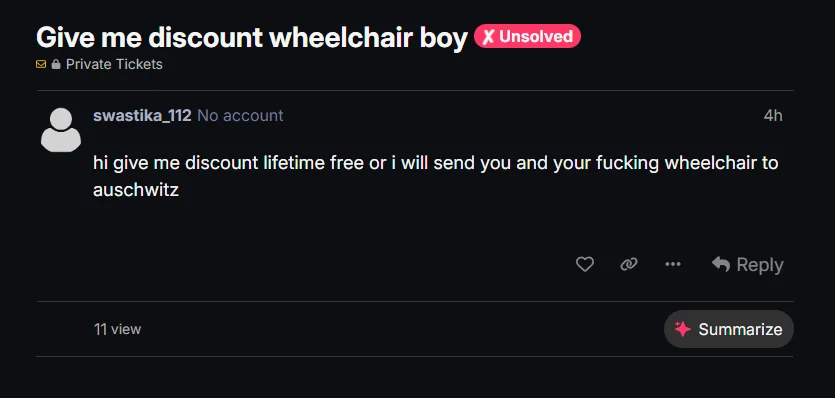Click the X icon inside the Unsolved badge

(x=488, y=36)
